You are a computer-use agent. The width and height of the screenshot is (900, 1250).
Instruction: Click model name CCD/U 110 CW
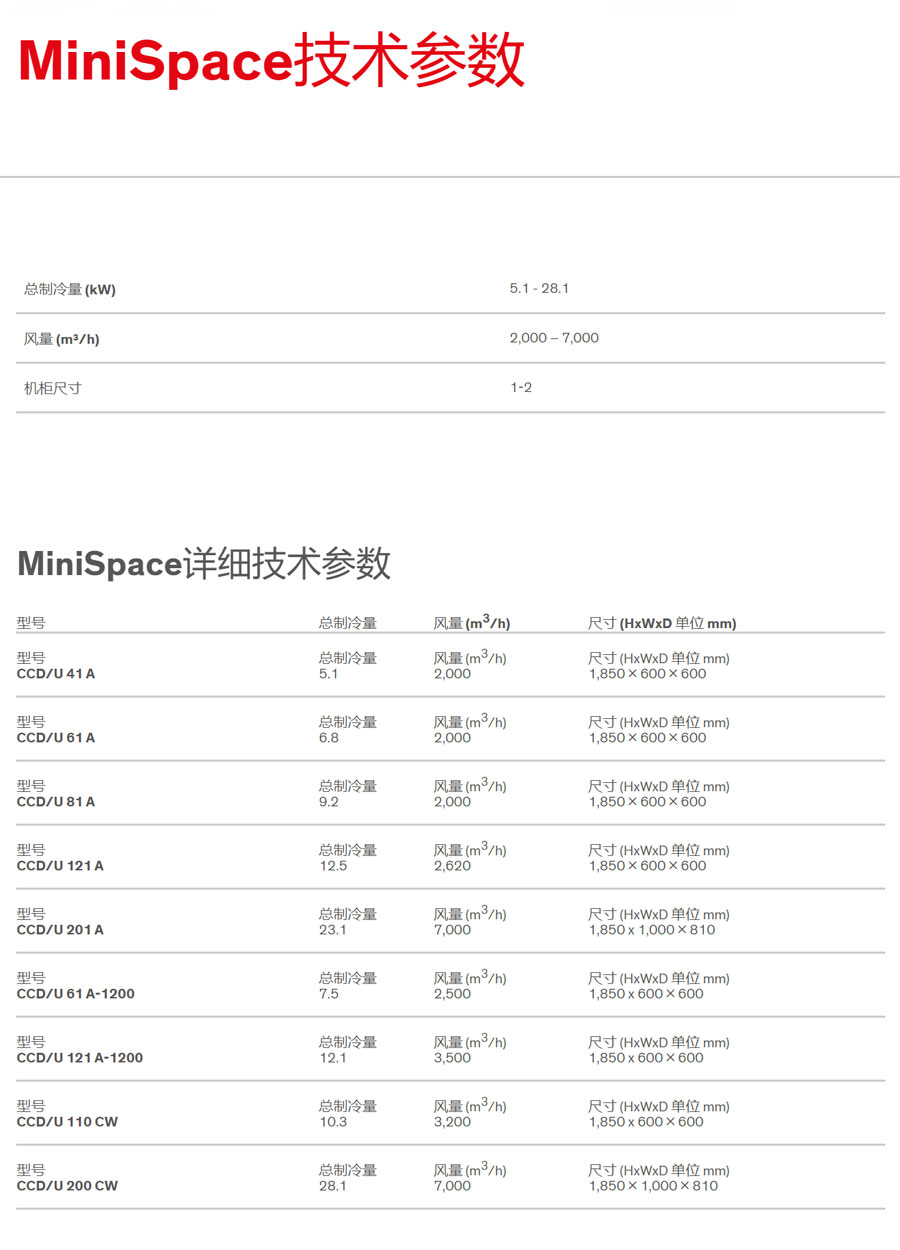(x=67, y=1122)
